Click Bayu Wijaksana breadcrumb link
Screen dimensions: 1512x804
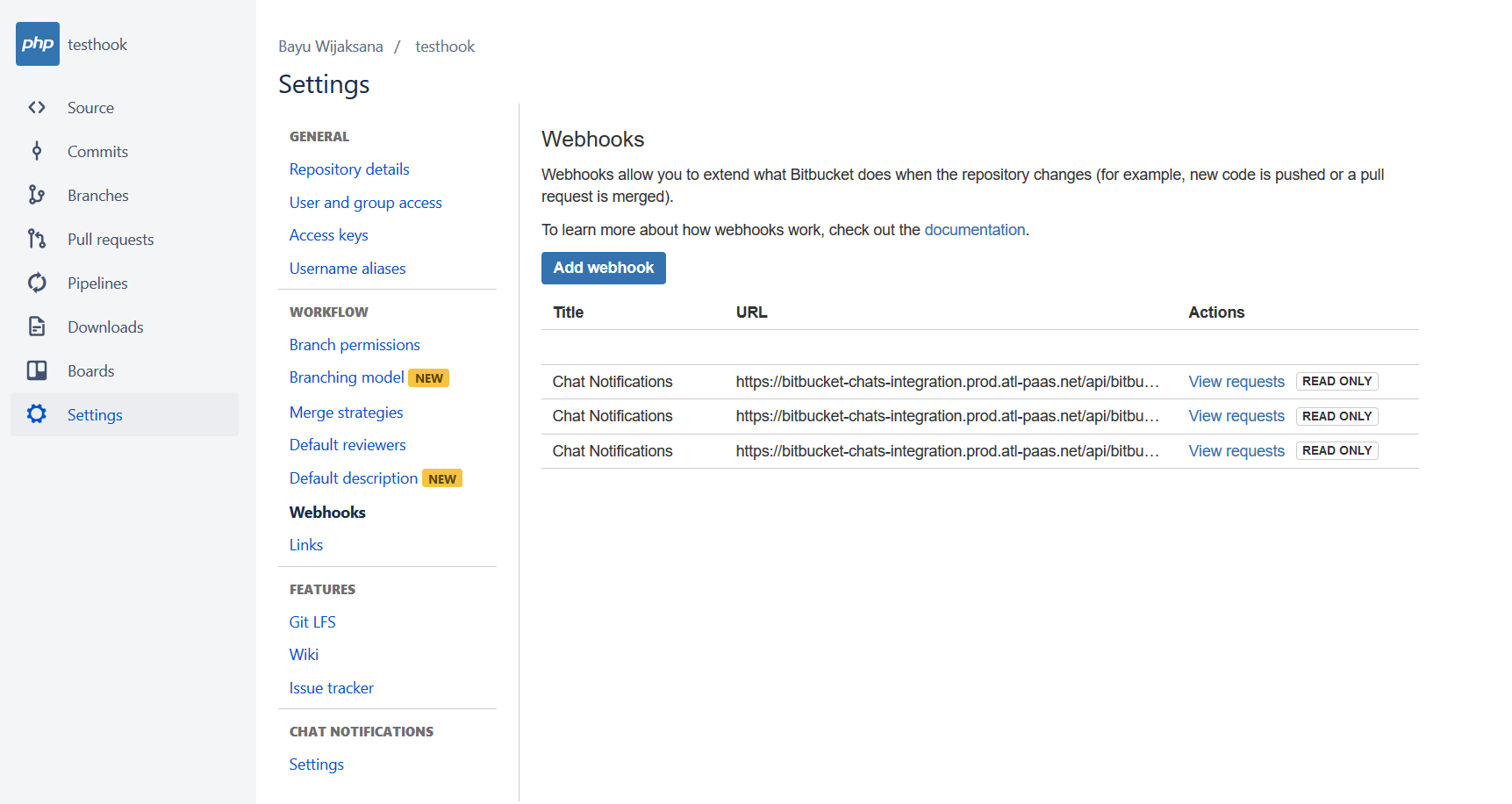point(331,47)
